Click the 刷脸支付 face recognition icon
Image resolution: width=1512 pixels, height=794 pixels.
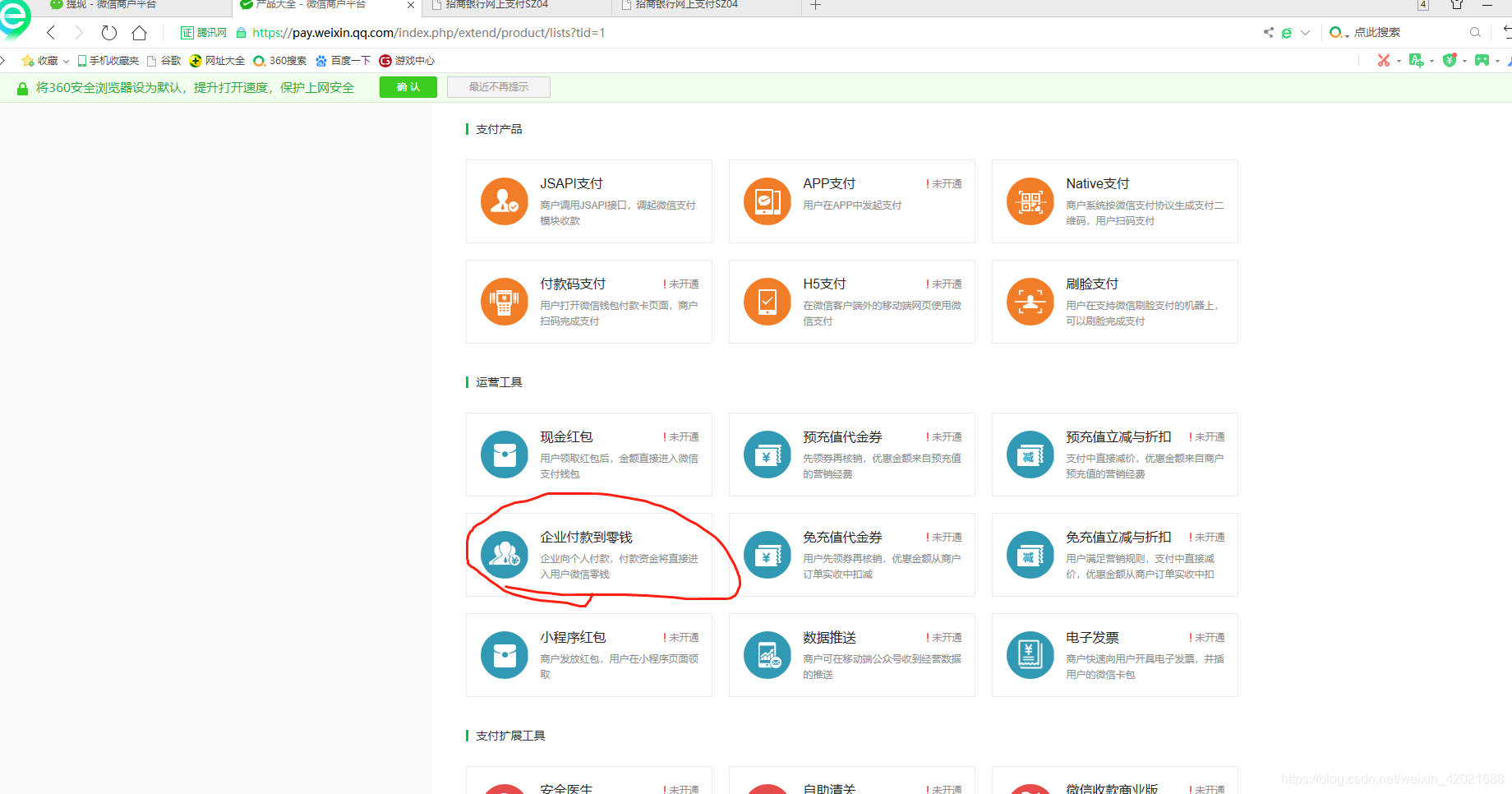[1030, 302]
